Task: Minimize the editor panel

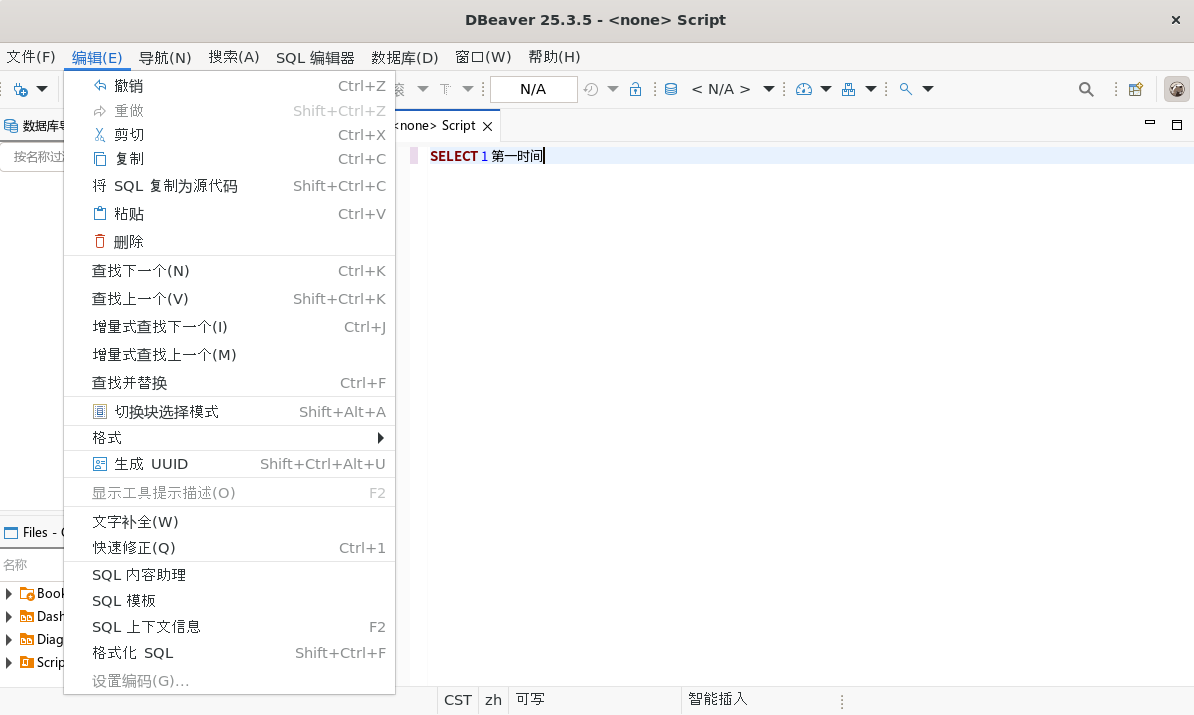Action: pos(1150,123)
